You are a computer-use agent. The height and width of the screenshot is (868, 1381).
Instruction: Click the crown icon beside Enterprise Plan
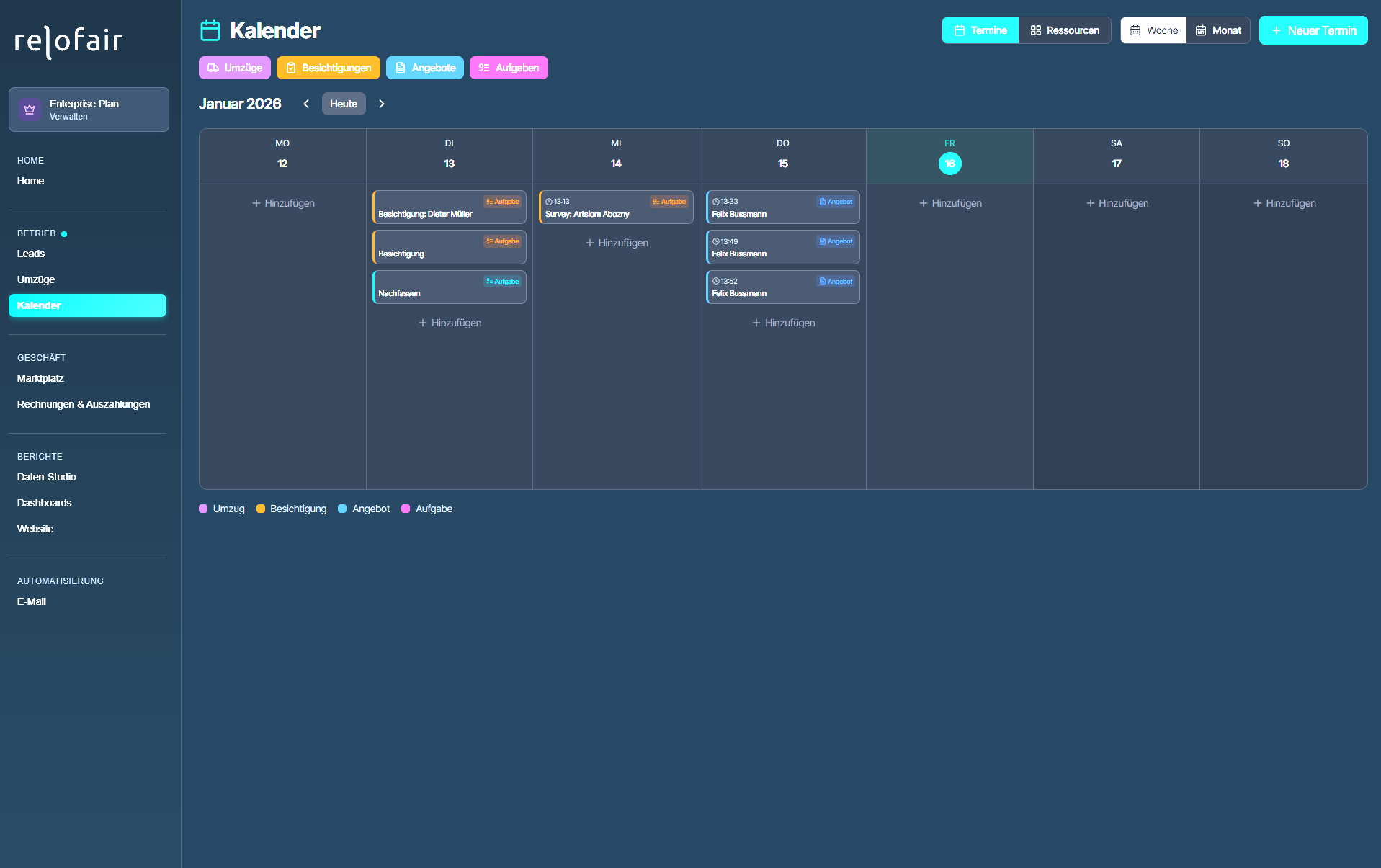tap(30, 109)
